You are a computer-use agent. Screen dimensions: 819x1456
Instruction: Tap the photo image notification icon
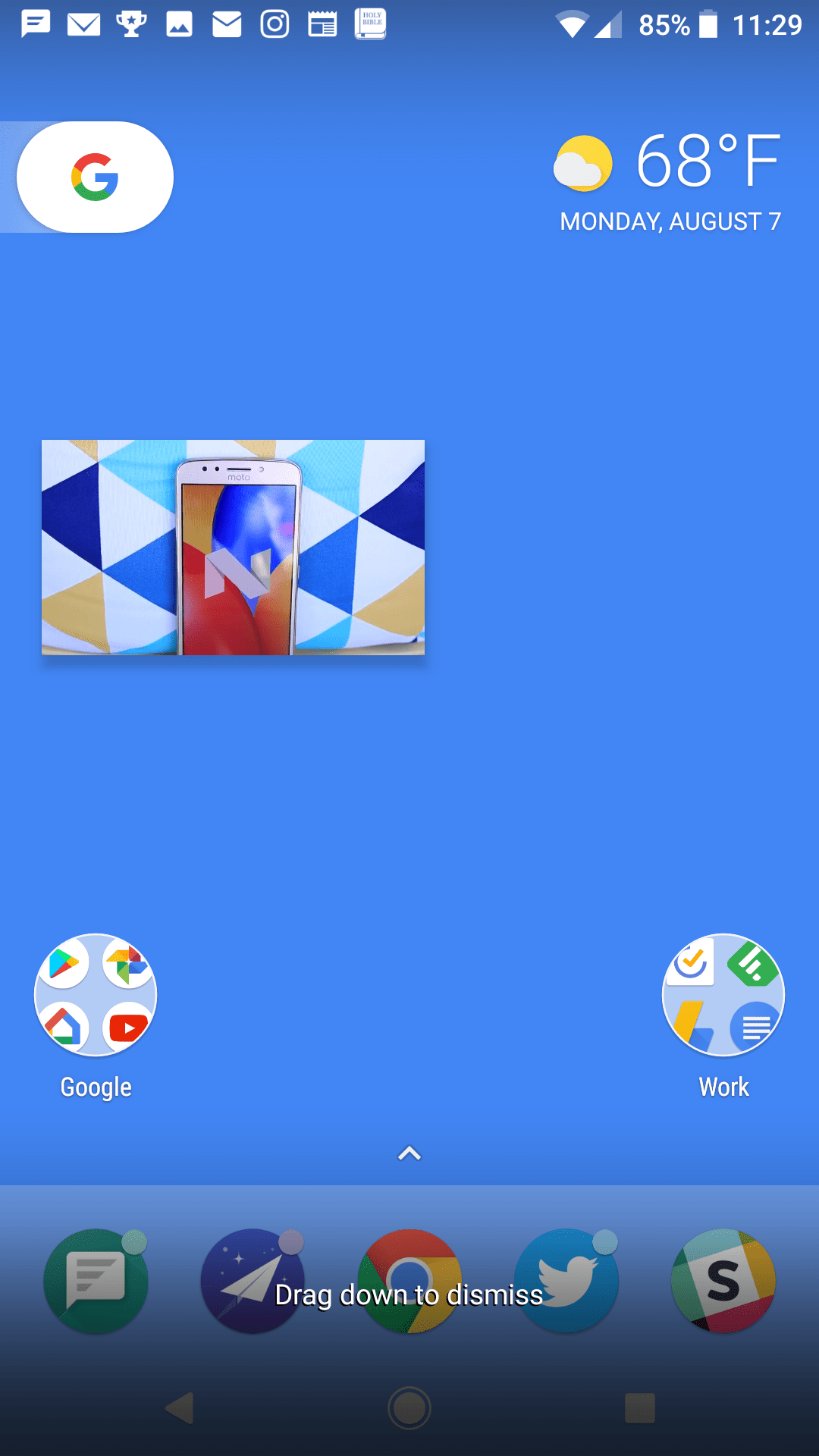[x=179, y=25]
